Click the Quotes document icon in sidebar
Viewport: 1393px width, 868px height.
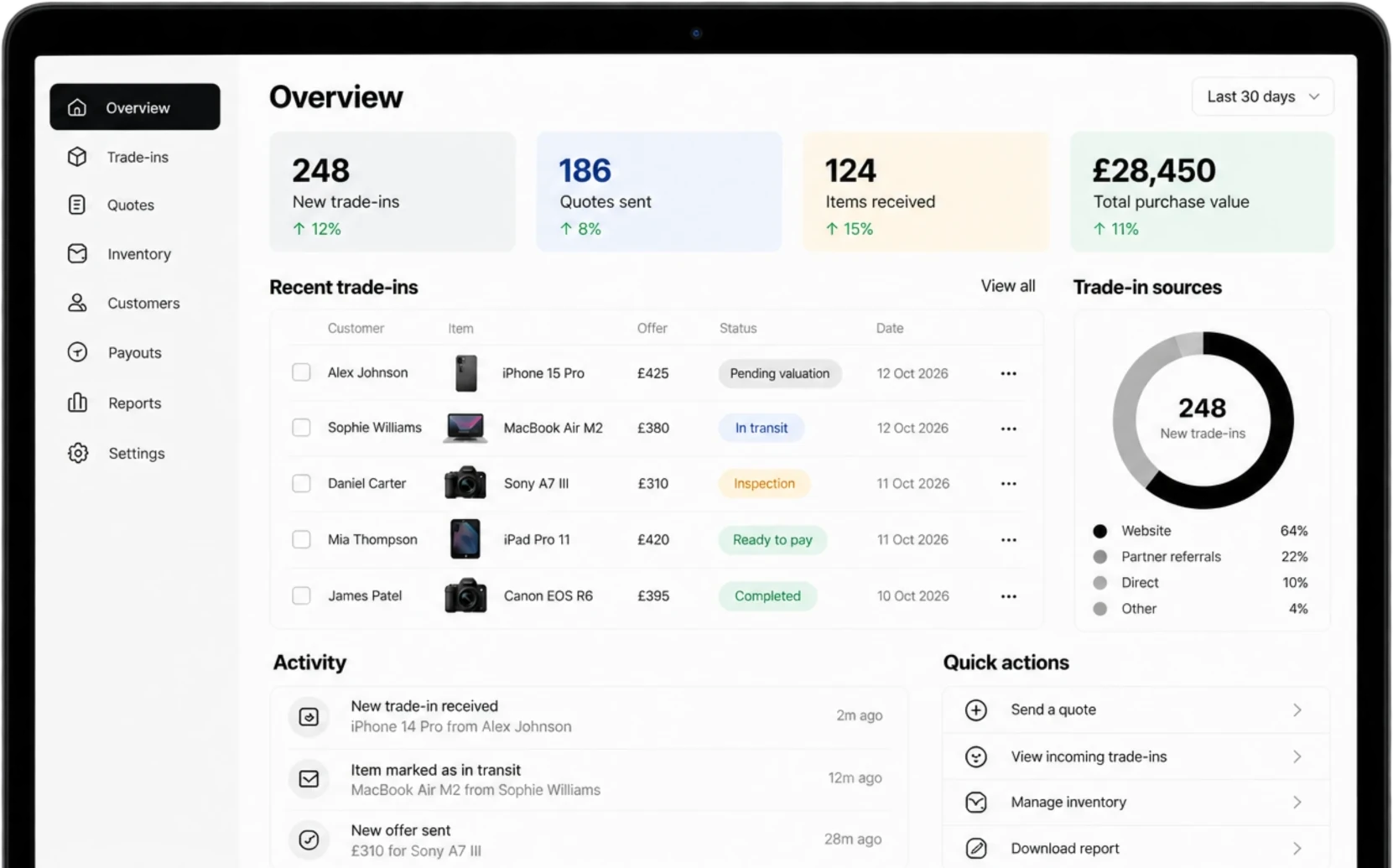coord(77,205)
